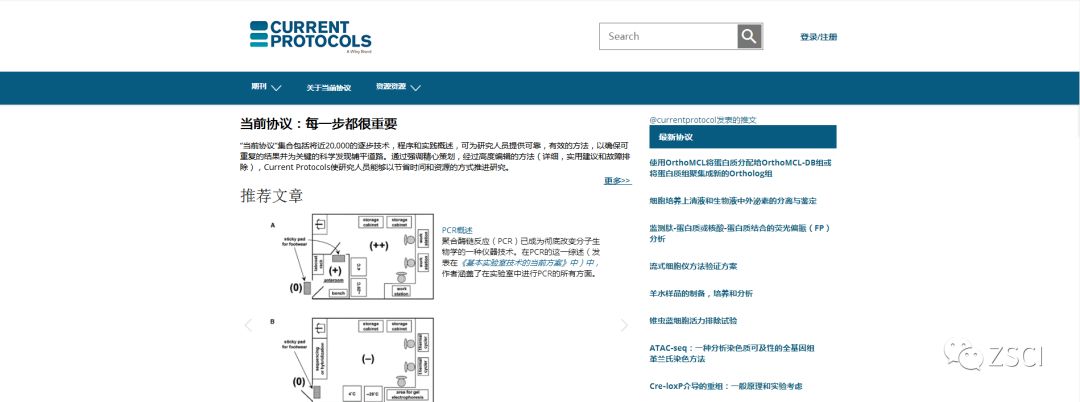
Task: Click the Current Protocols logo
Action: [310, 35]
